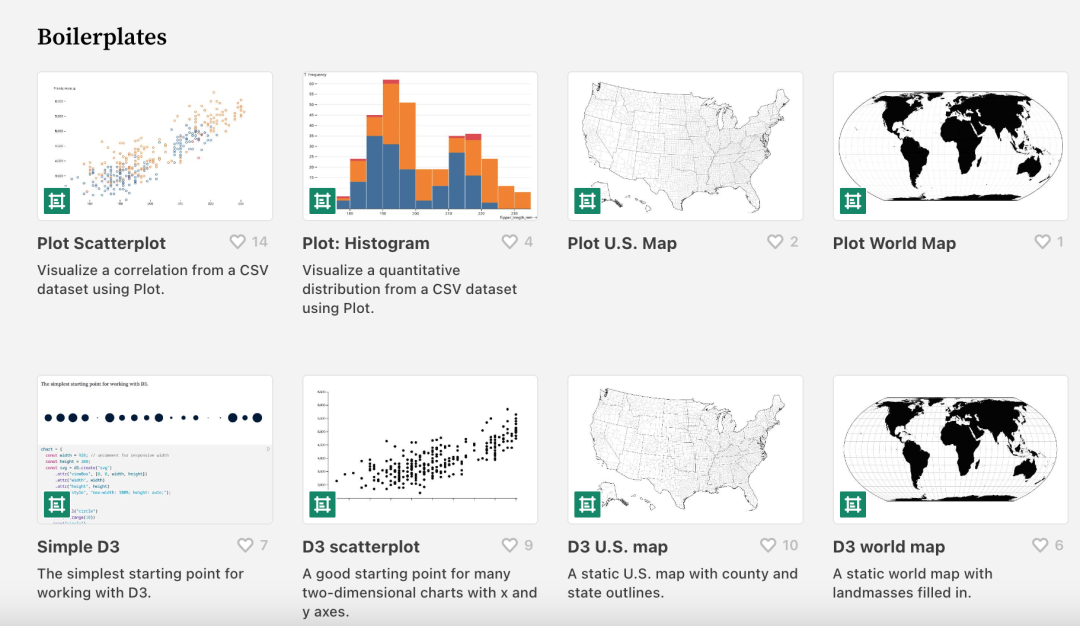Open the Simple D3 code preview thumbnail
The height and width of the screenshot is (626, 1080).
[155, 450]
